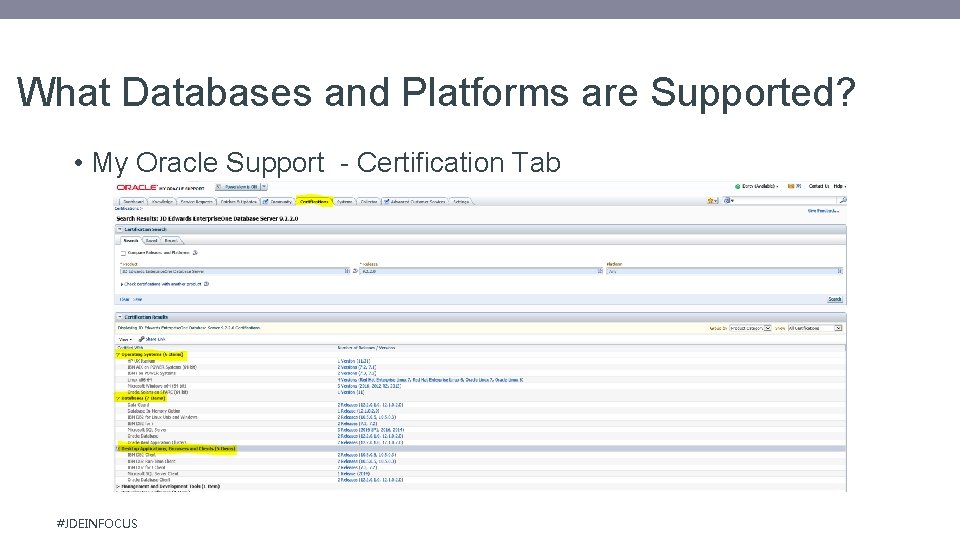
Task: Expand Management and Development Tools group
Action: point(118,486)
